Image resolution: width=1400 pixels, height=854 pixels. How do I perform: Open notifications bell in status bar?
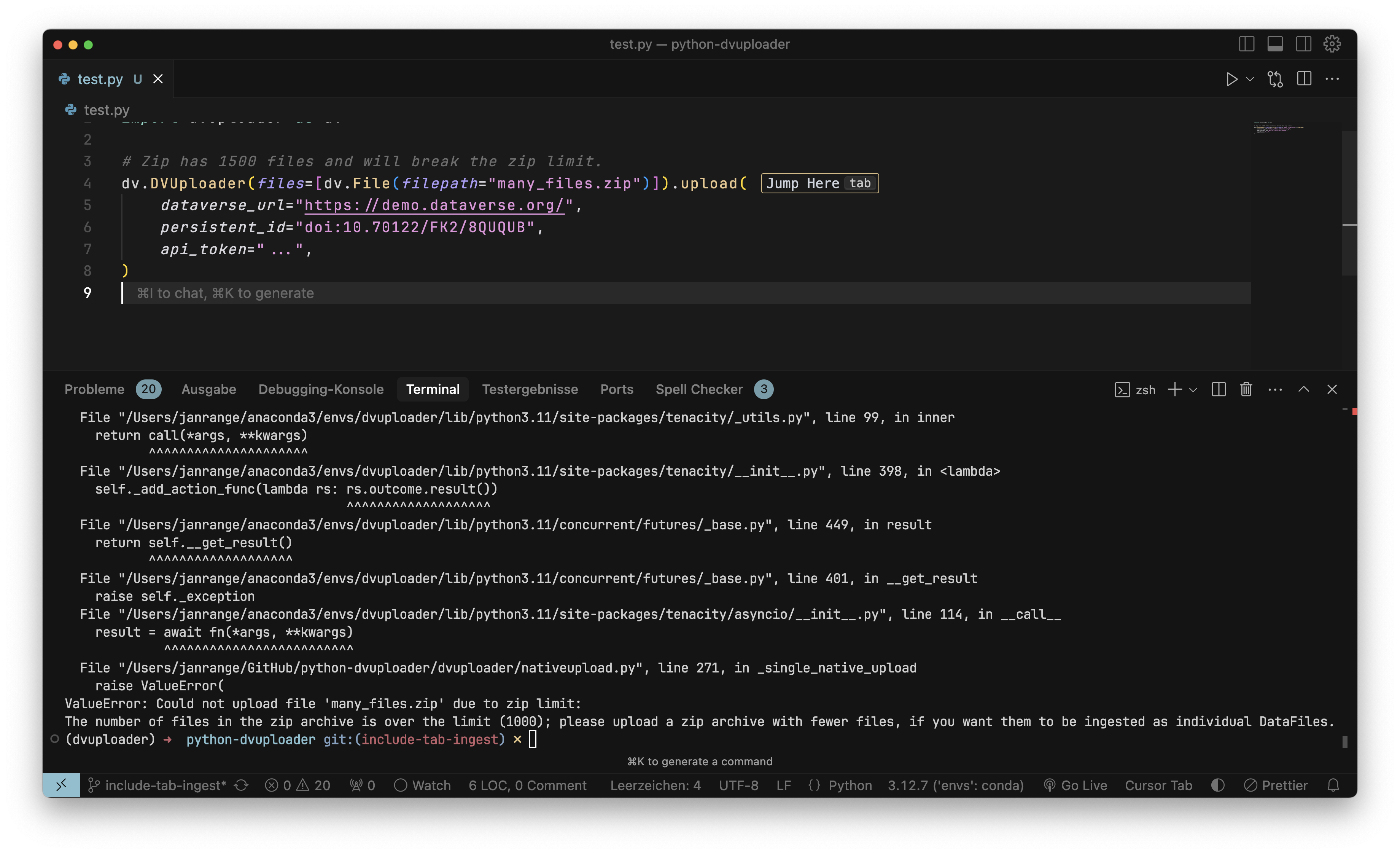click(x=1333, y=785)
